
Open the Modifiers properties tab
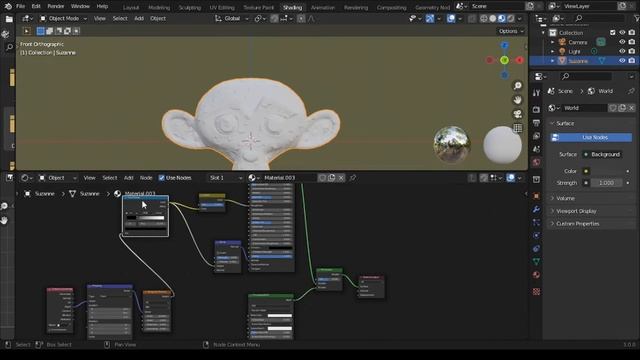pos(536,209)
